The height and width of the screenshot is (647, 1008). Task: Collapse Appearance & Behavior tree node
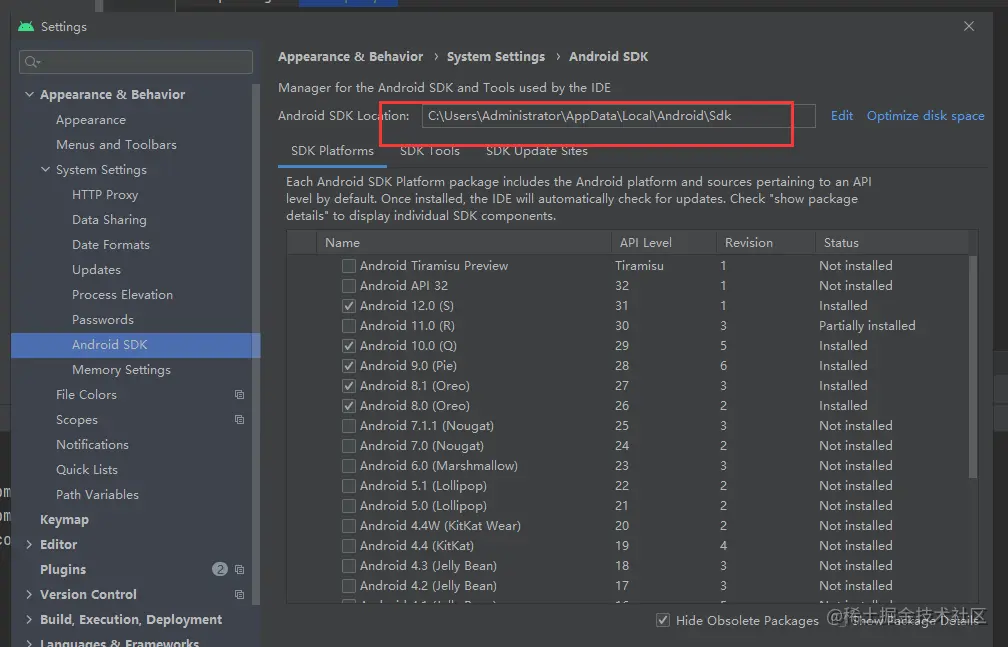pos(29,95)
